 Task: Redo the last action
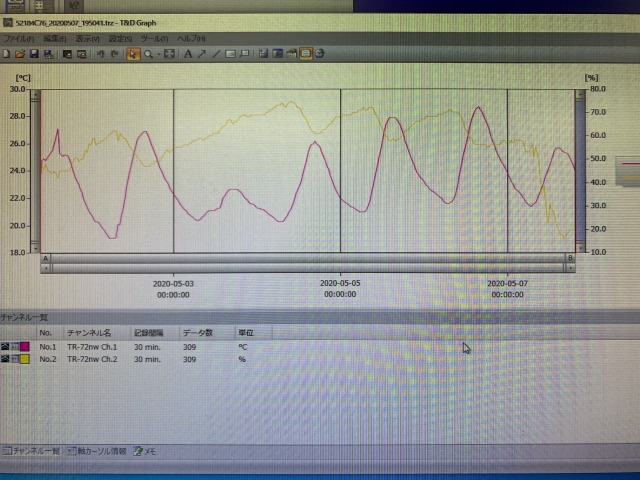(115, 54)
